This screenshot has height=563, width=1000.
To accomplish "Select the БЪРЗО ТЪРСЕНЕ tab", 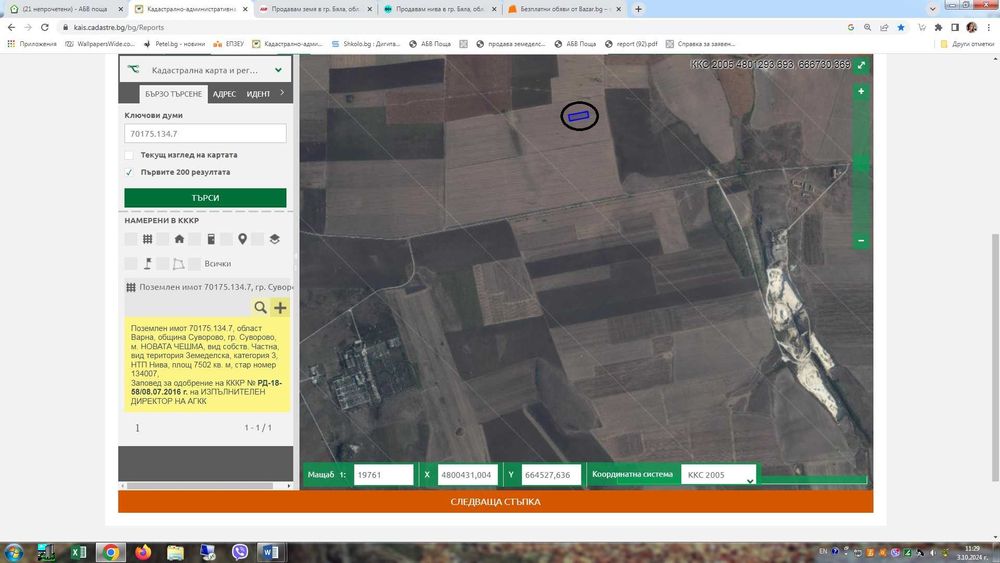I will tap(173, 94).
